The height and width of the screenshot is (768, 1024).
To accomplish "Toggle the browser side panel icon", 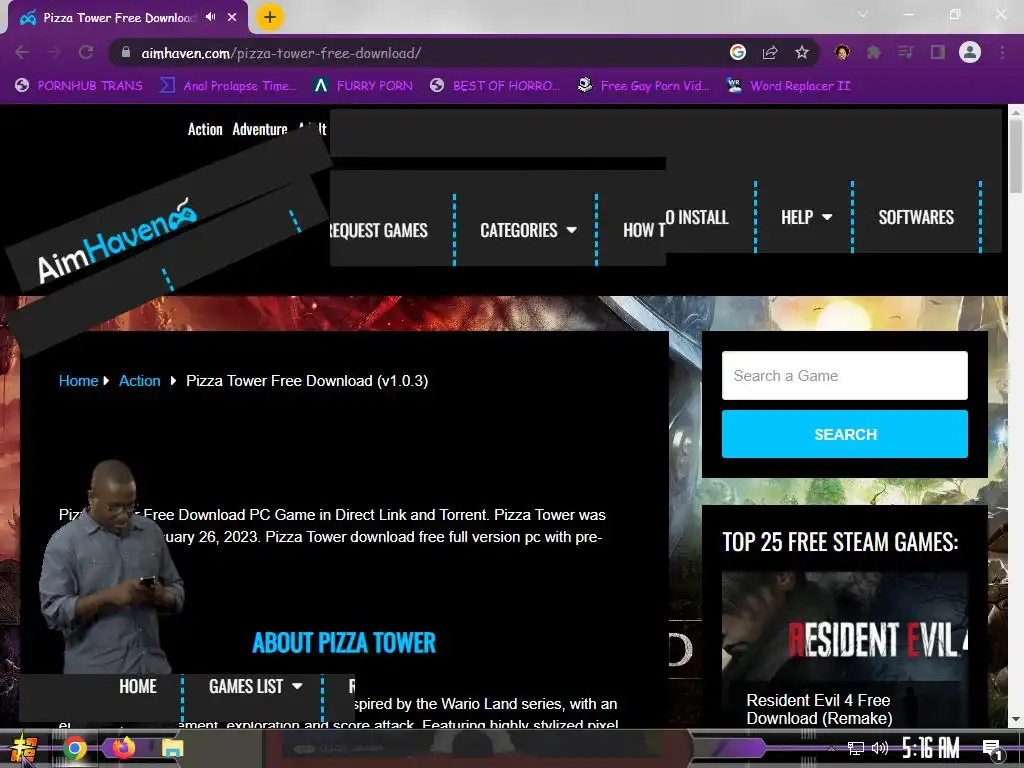I will point(938,52).
